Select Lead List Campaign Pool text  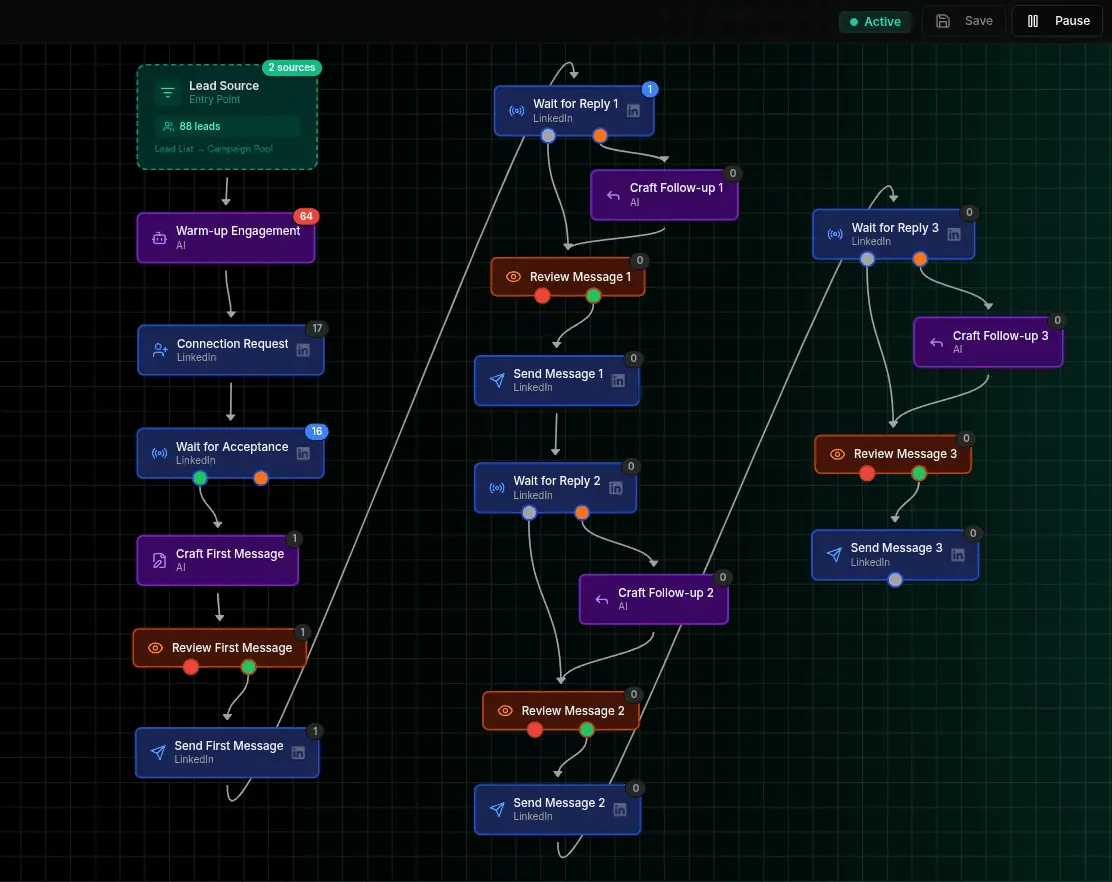[213, 149]
